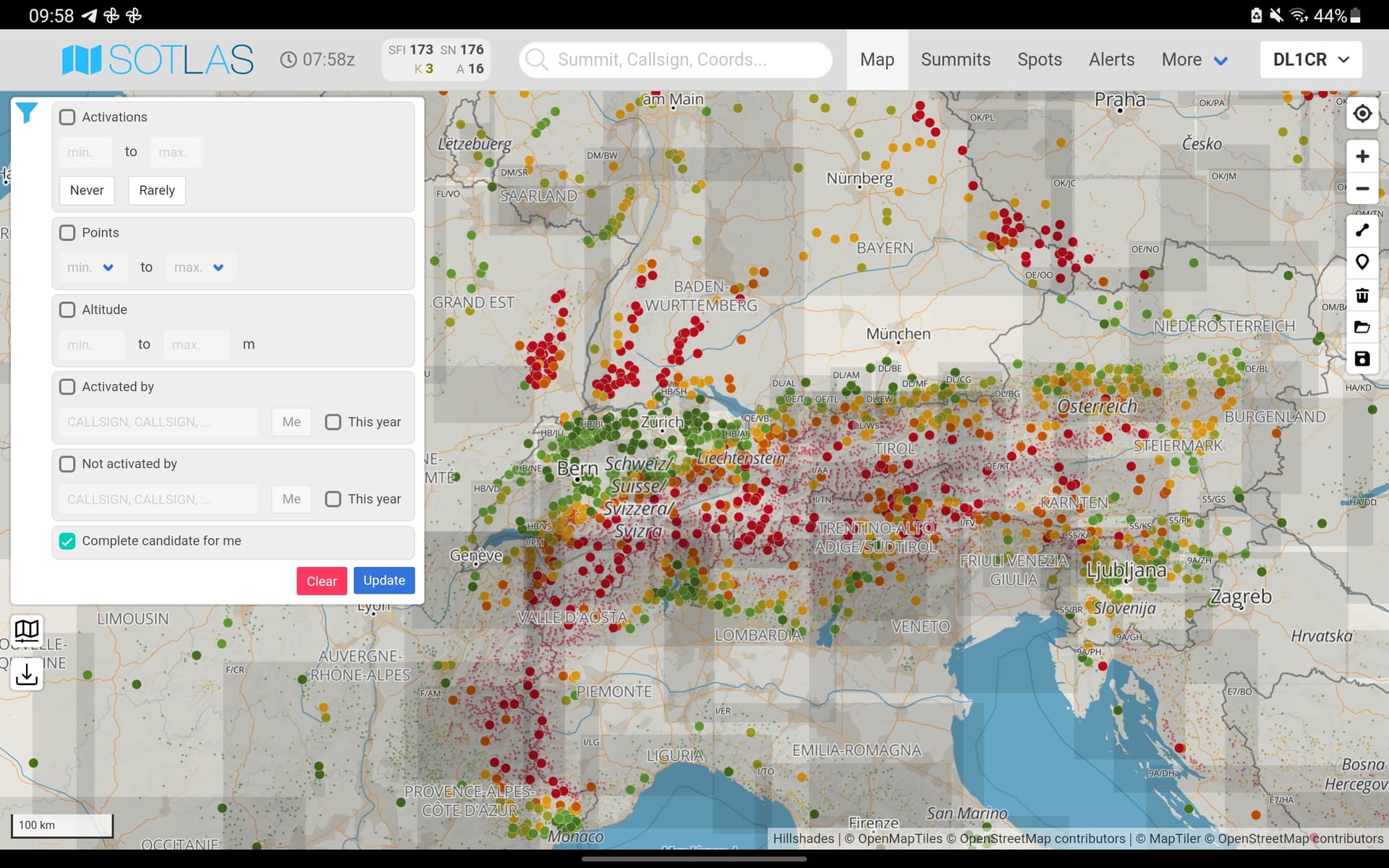Click the OpenMapTiles attribution link
The height and width of the screenshot is (868, 1389).
[x=893, y=838]
